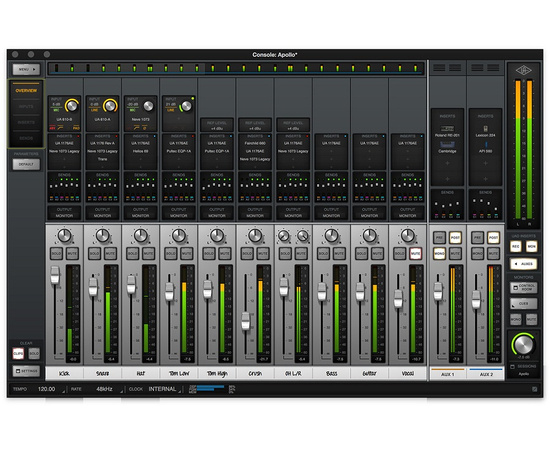Screen dimensions: 550x450
Task: Toggle polarity invert on the Hat channel
Action: (x=145, y=128)
